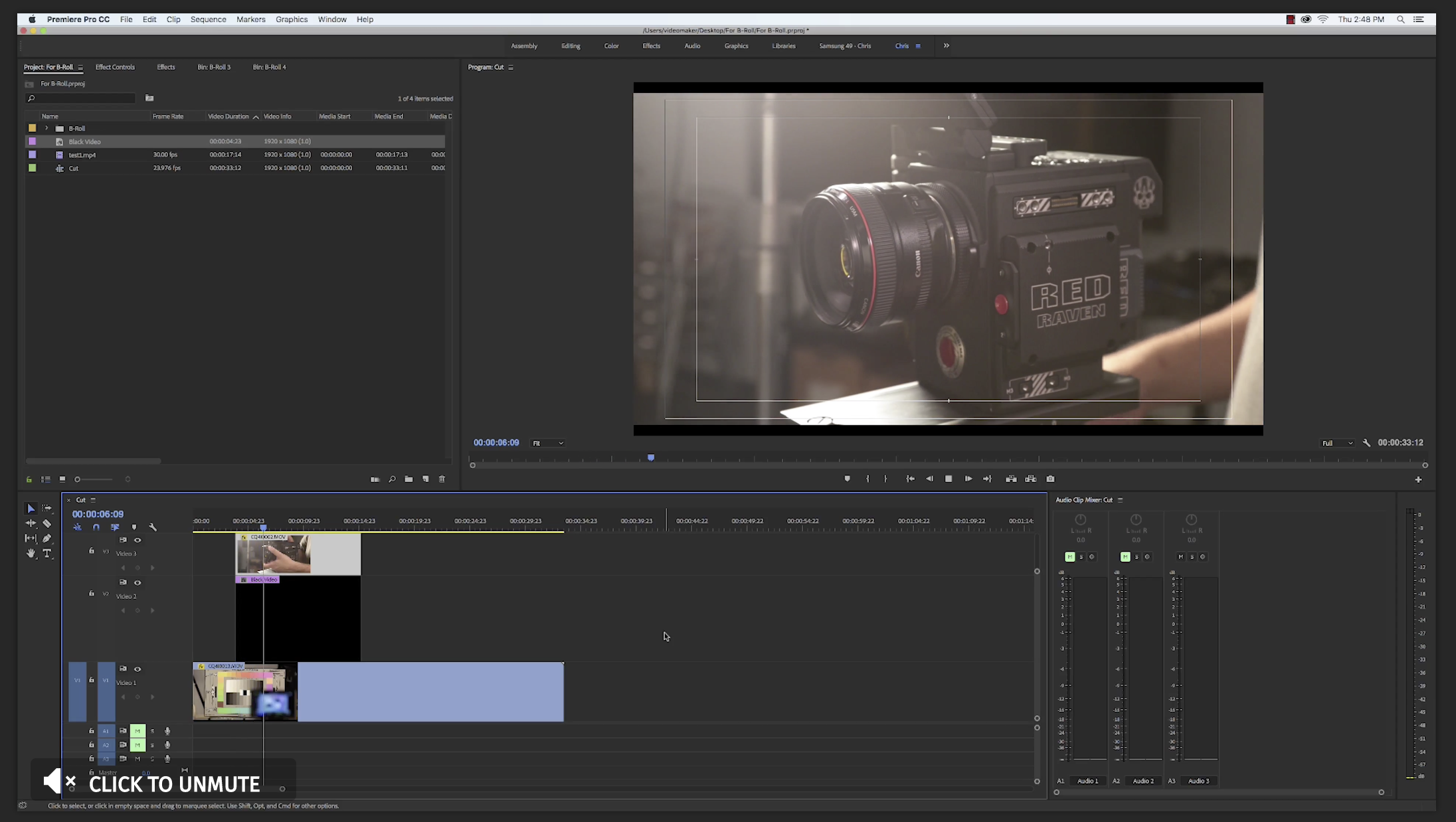The image size is (1456, 822).
Task: Expand the B-Roll bin in the Project panel
Action: point(46,127)
